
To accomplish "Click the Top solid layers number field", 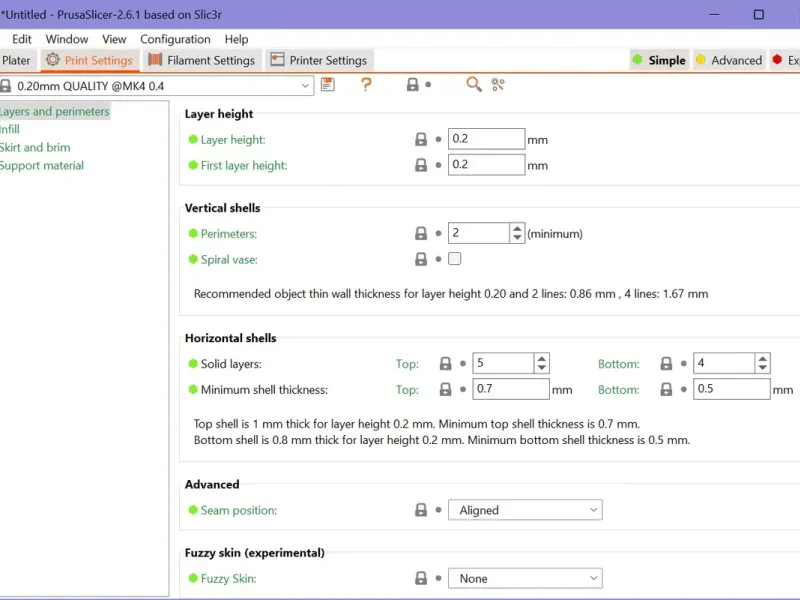I will pyautogui.click(x=503, y=363).
